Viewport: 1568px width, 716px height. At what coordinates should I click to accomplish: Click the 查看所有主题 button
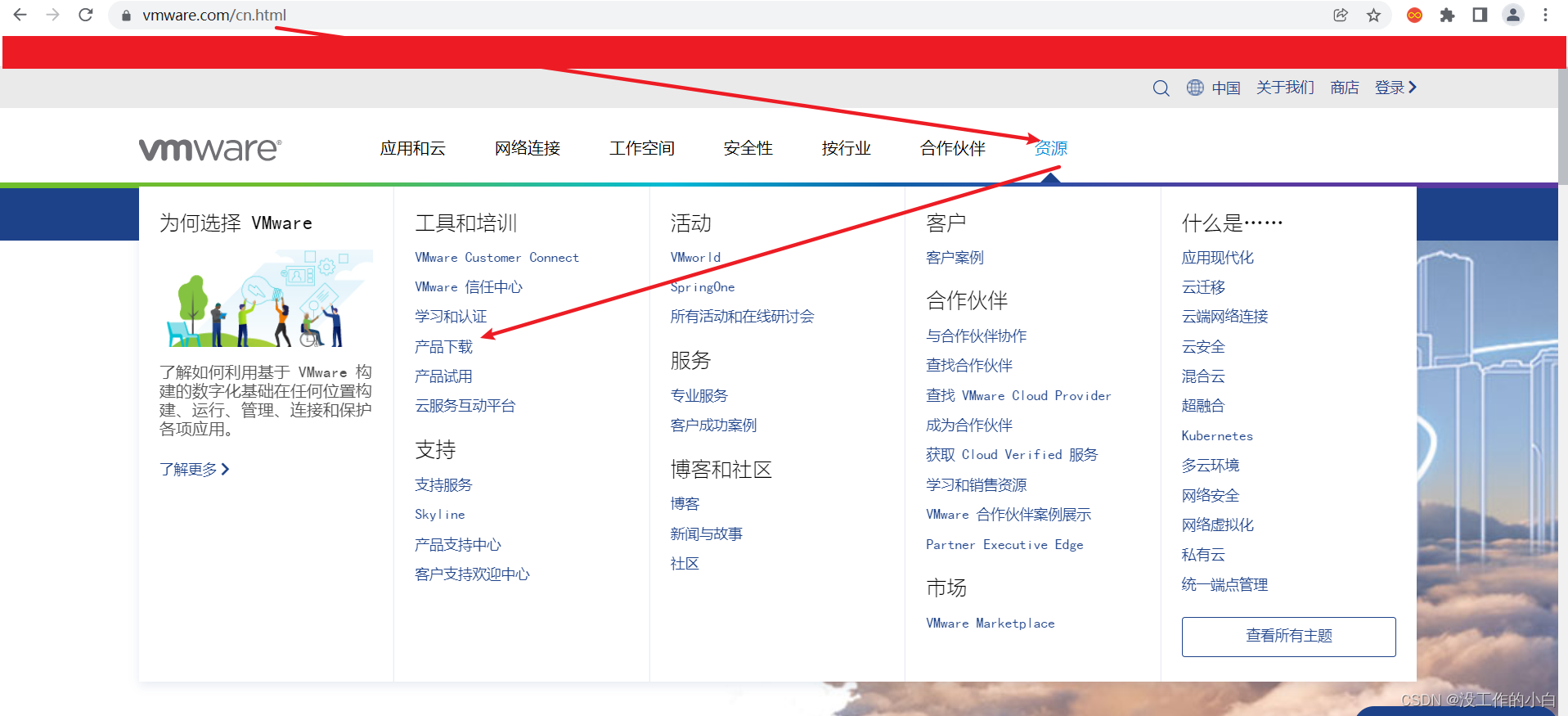[x=1289, y=637]
